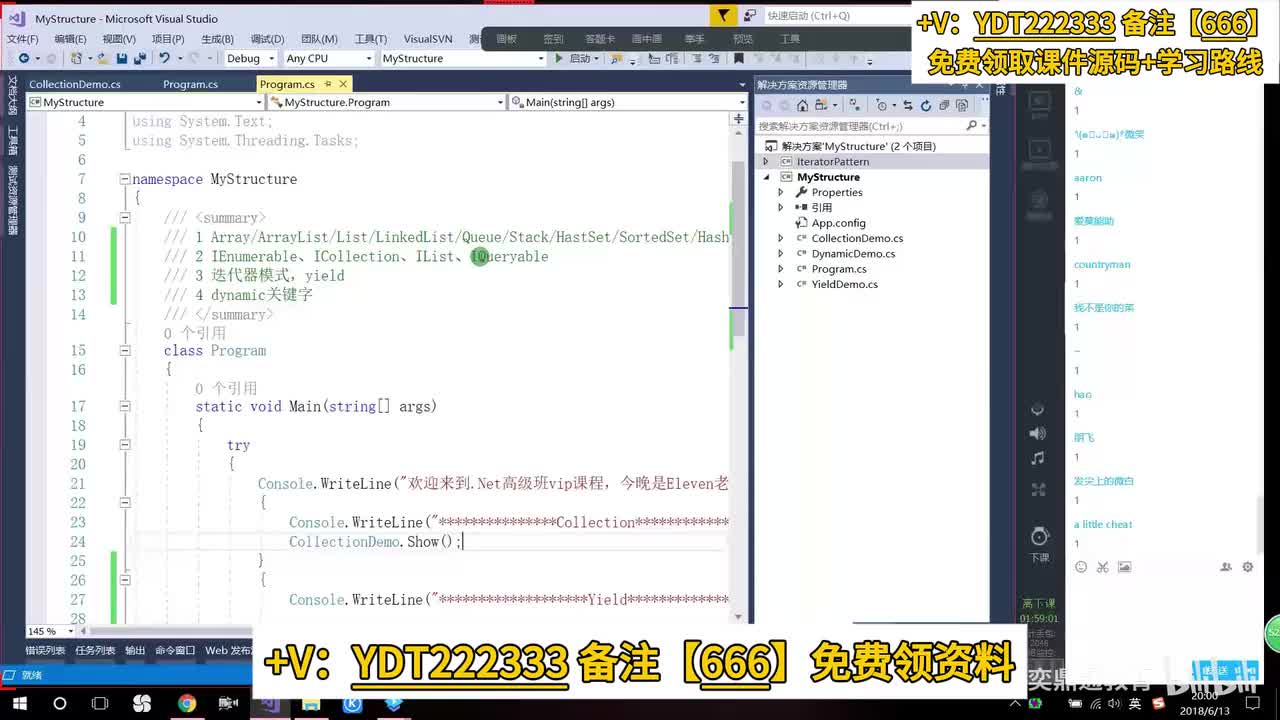Image resolution: width=1280 pixels, height=720 pixels.
Task: Collapse the class Program code block
Action: click(x=125, y=351)
